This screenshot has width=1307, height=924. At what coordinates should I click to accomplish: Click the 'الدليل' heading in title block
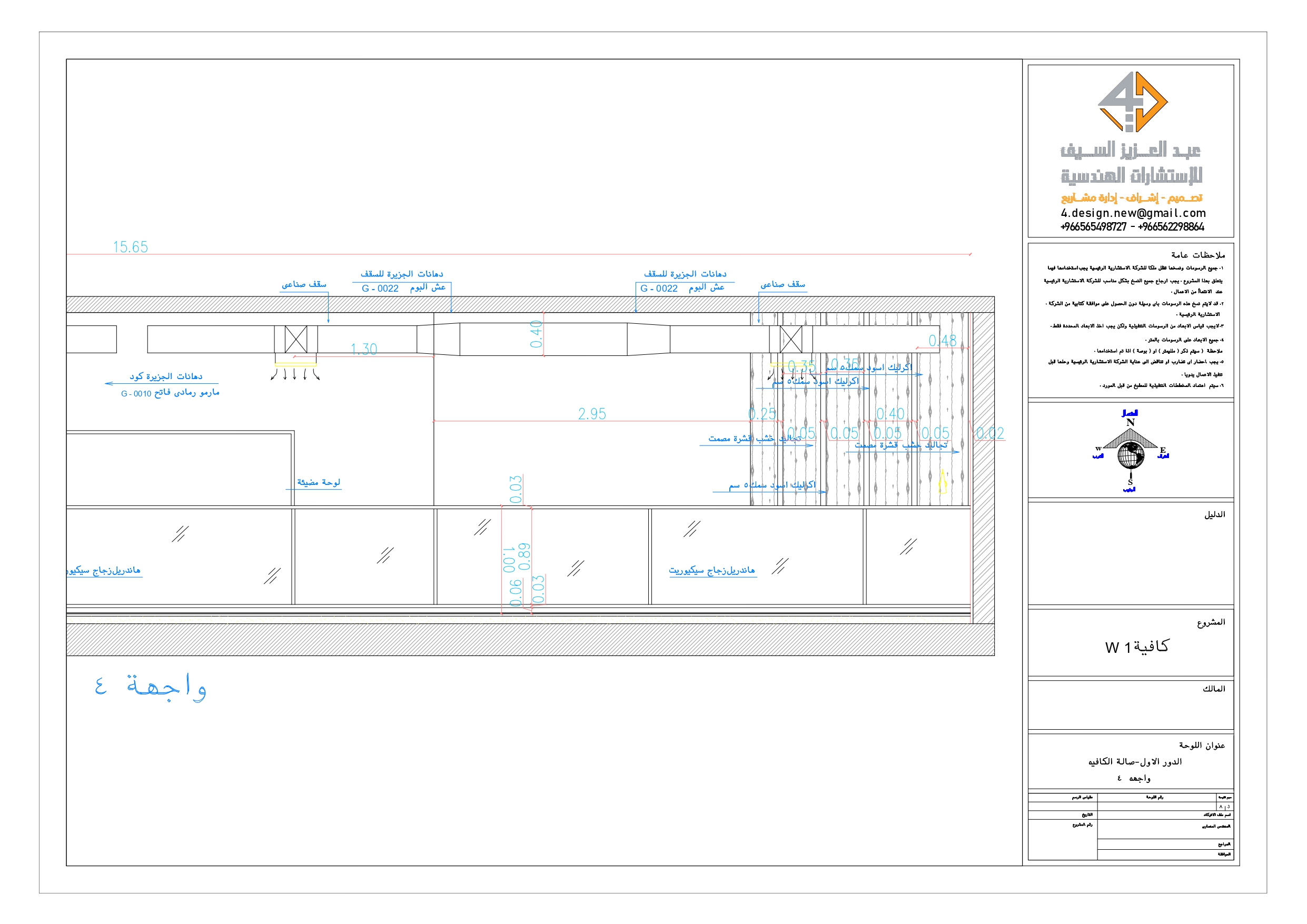(1214, 515)
